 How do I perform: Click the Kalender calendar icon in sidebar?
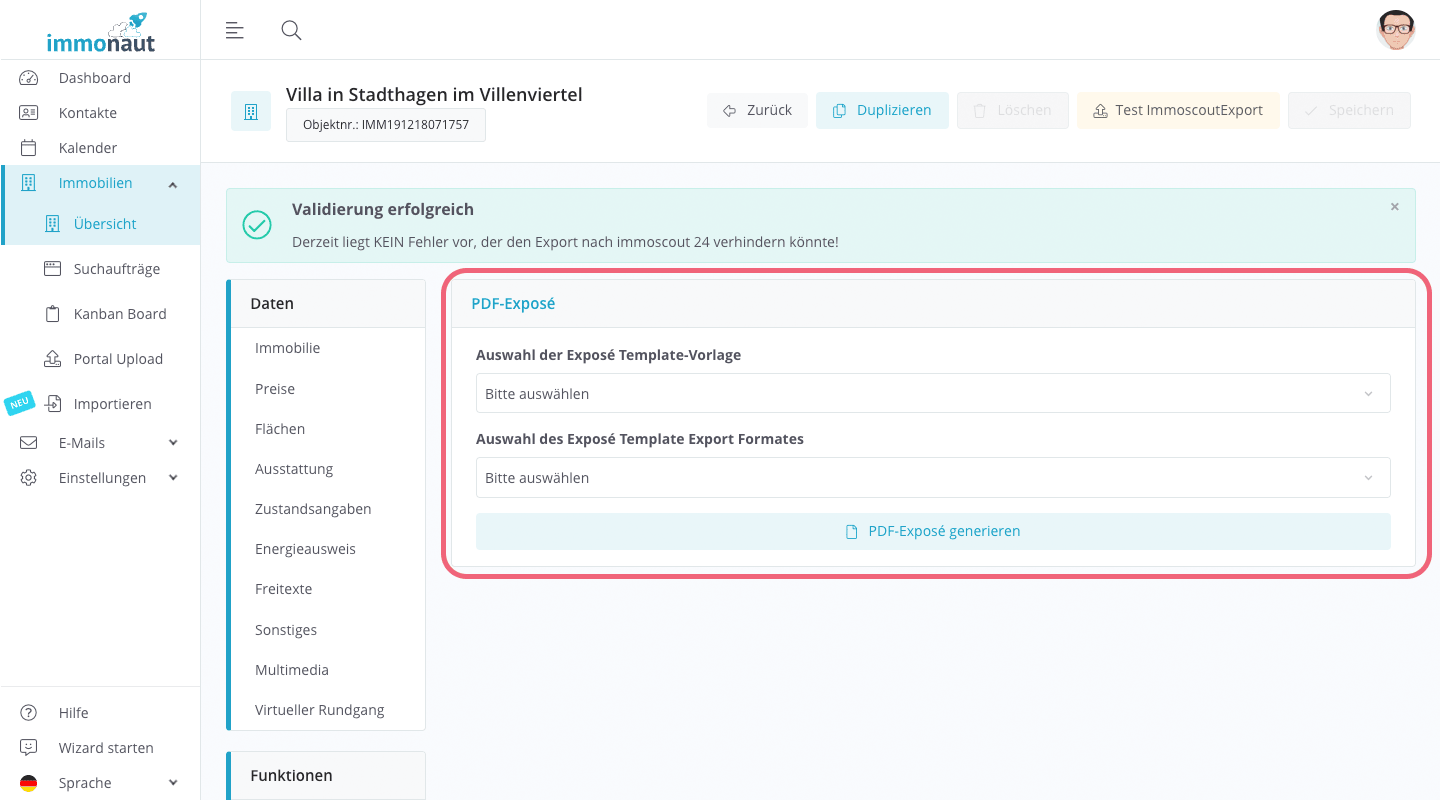[28, 148]
